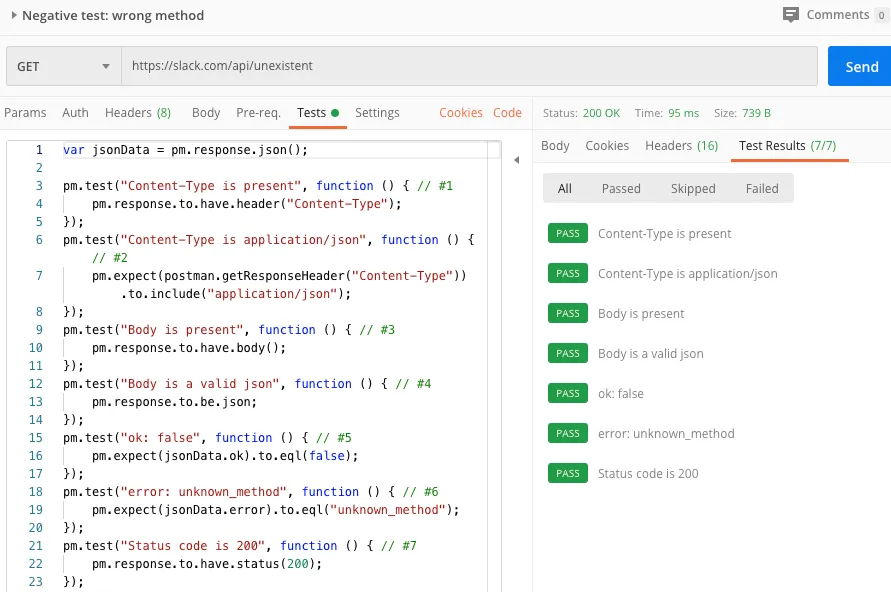Click the 'Content-Type is present' test result
The width and height of the screenshot is (891, 592).
[x=664, y=234]
